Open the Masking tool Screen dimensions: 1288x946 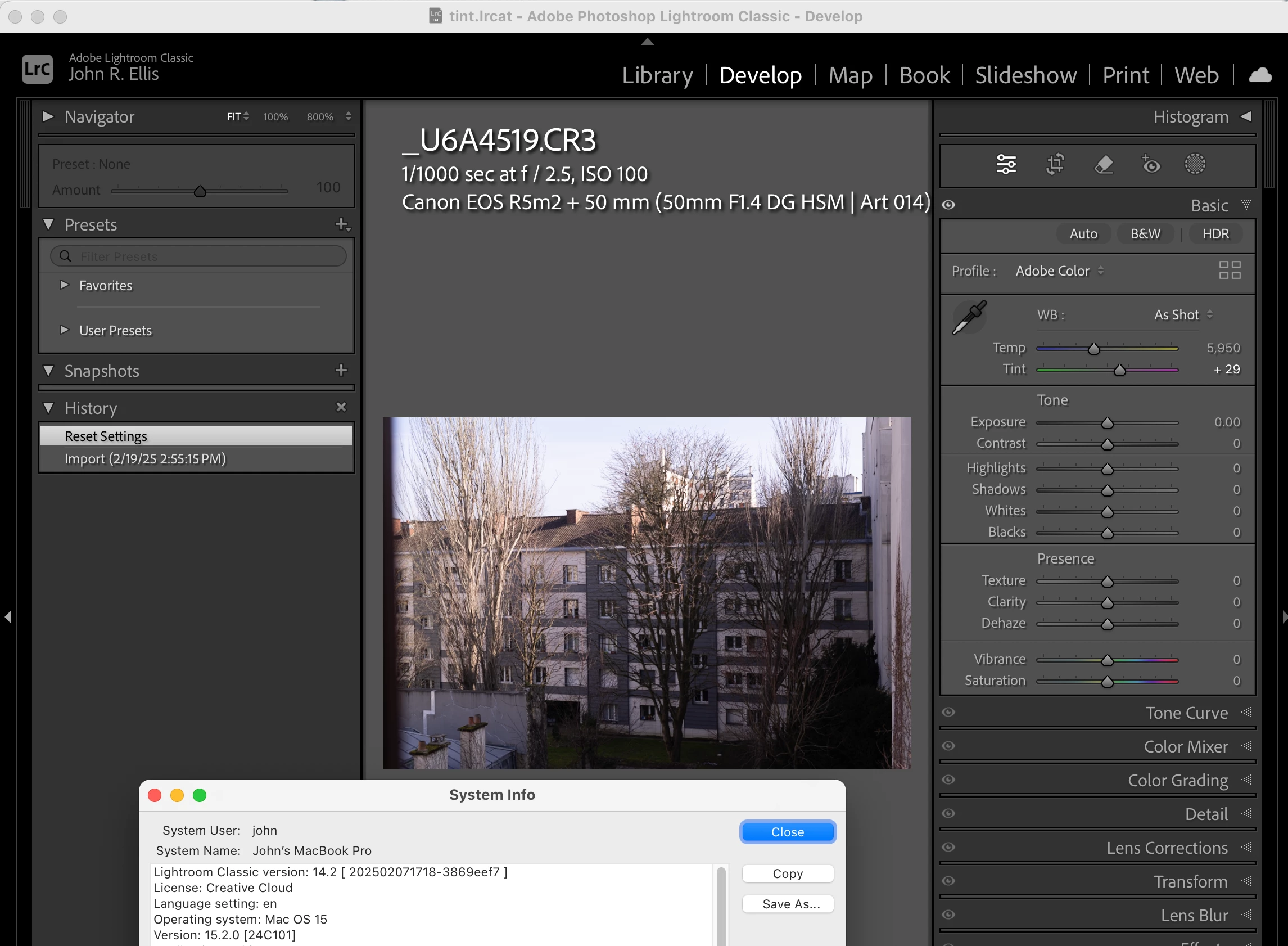[1195, 164]
